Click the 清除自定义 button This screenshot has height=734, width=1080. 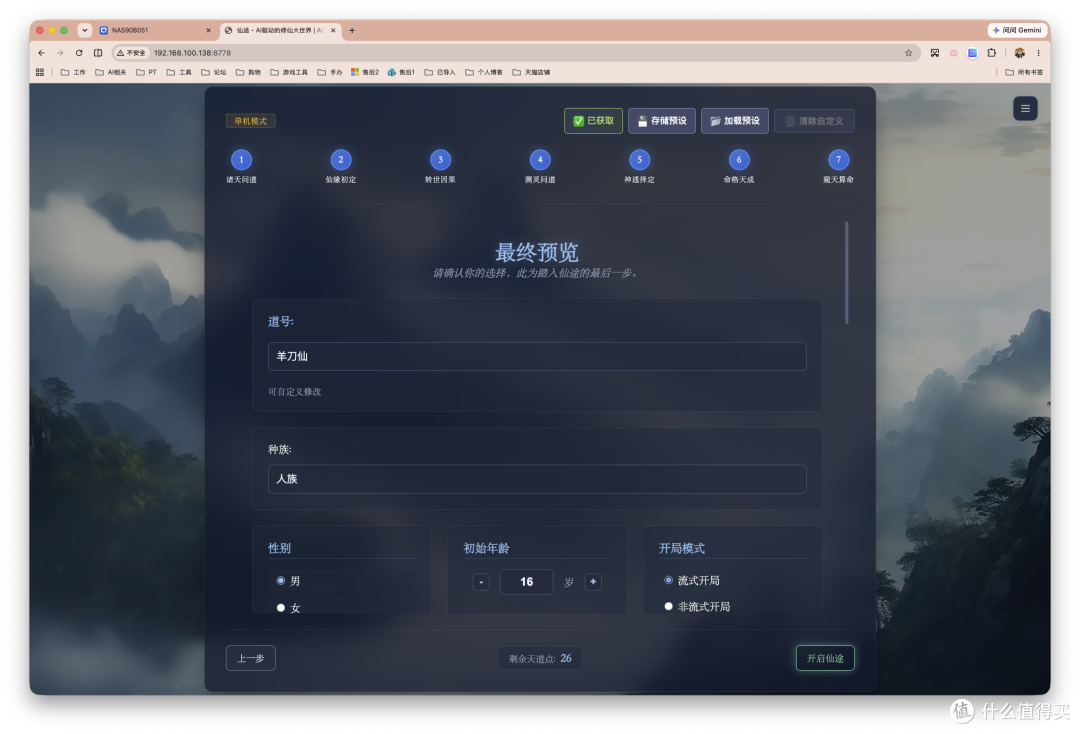(x=814, y=121)
